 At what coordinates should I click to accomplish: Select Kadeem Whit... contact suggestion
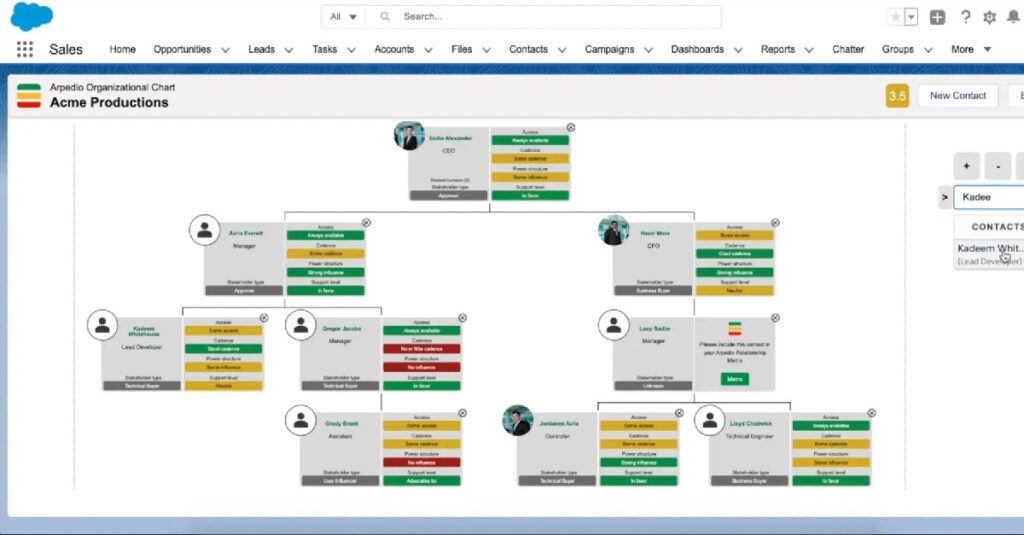coord(989,254)
